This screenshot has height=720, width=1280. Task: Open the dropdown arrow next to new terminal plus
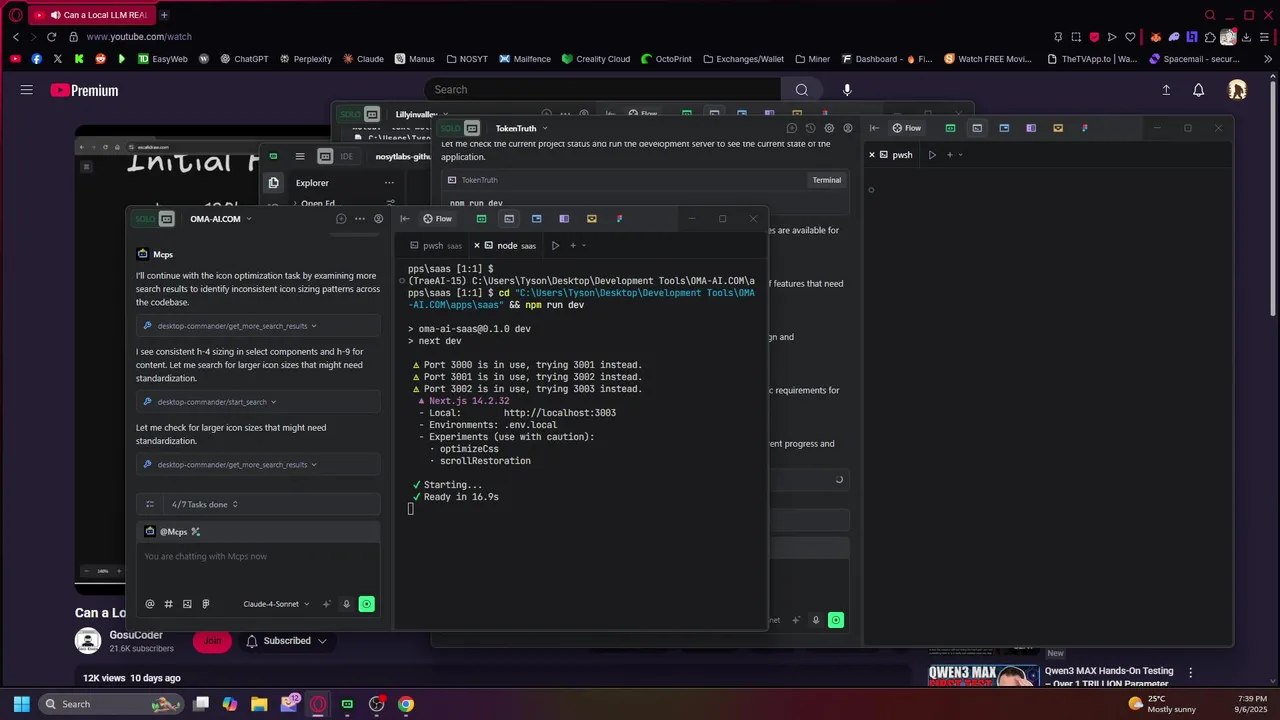[x=584, y=245]
